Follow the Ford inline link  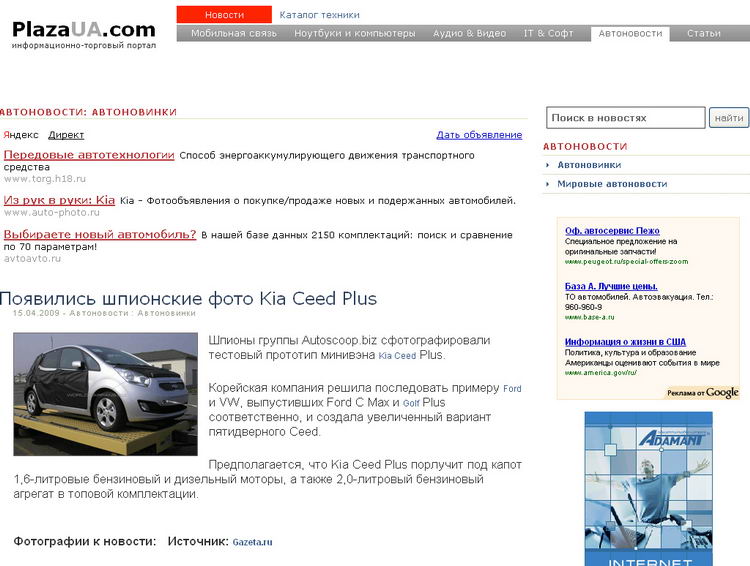[x=512, y=389]
